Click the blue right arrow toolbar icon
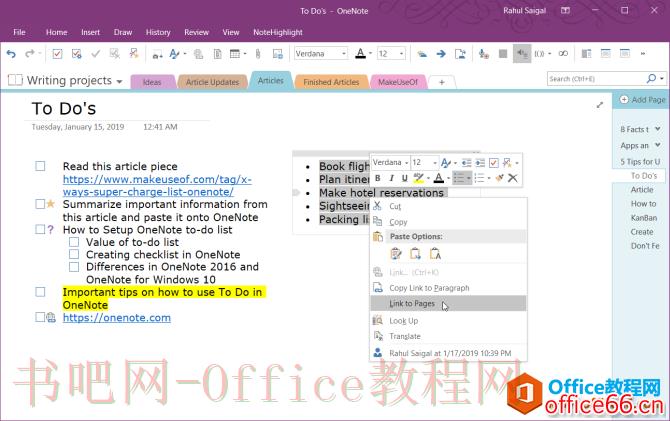 (x=441, y=54)
